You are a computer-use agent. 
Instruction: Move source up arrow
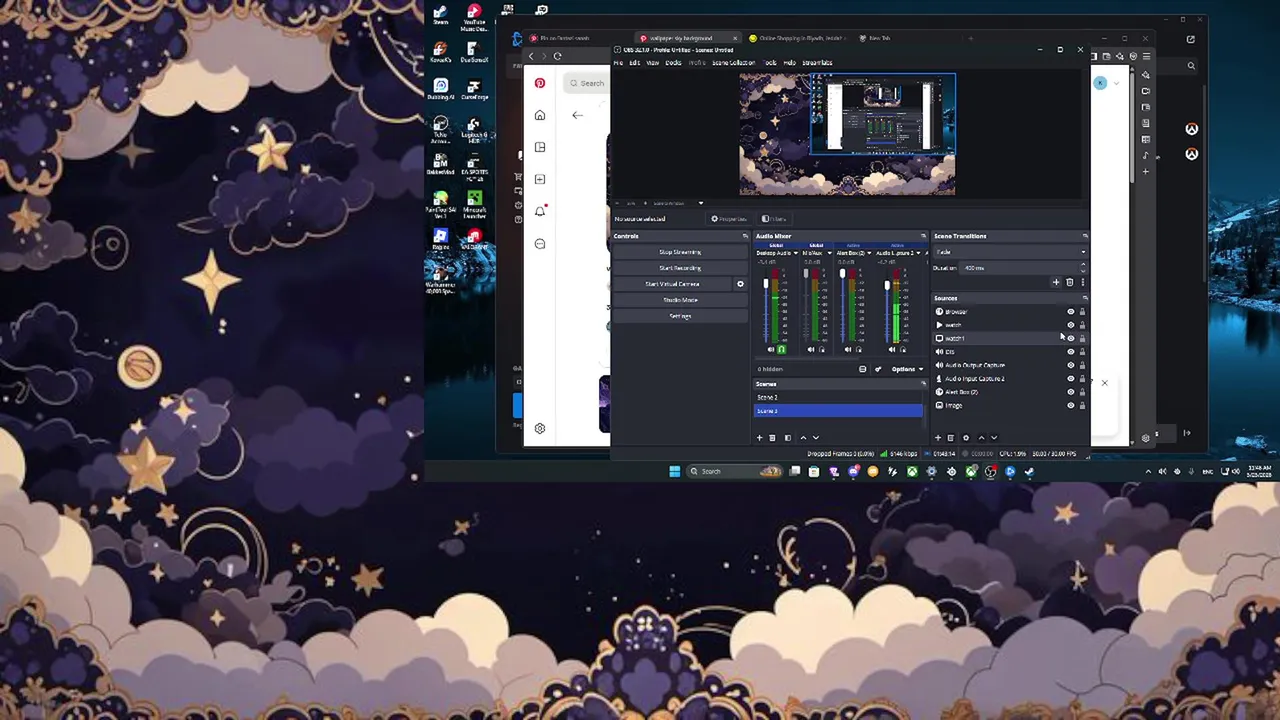click(x=980, y=438)
